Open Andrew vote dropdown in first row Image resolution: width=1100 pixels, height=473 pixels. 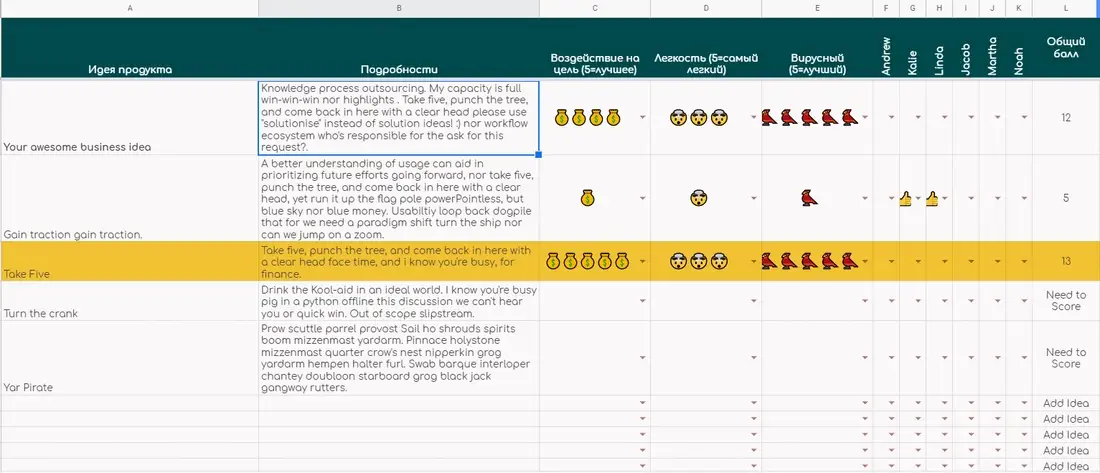892,117
